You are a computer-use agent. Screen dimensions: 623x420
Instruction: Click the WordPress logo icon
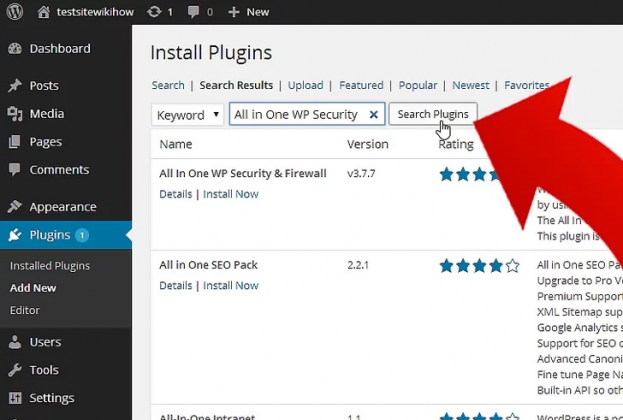pyautogui.click(x=14, y=12)
